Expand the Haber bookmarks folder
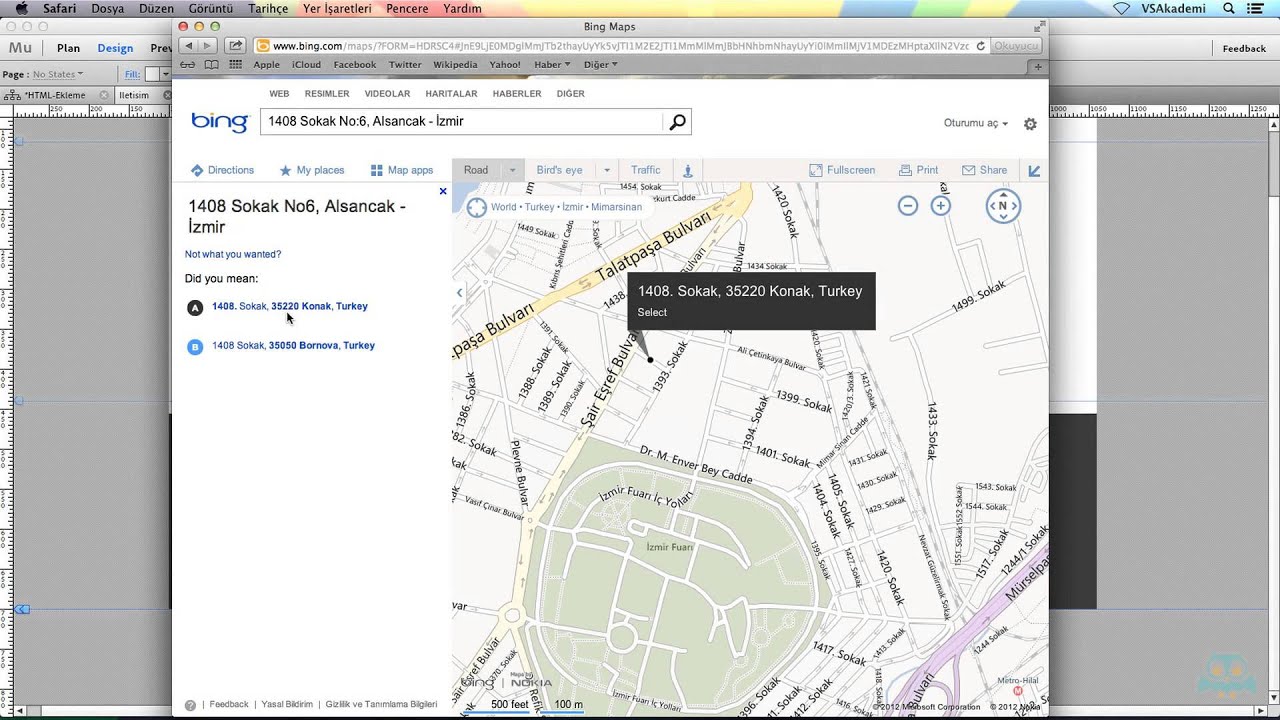The image size is (1280, 720). click(552, 65)
